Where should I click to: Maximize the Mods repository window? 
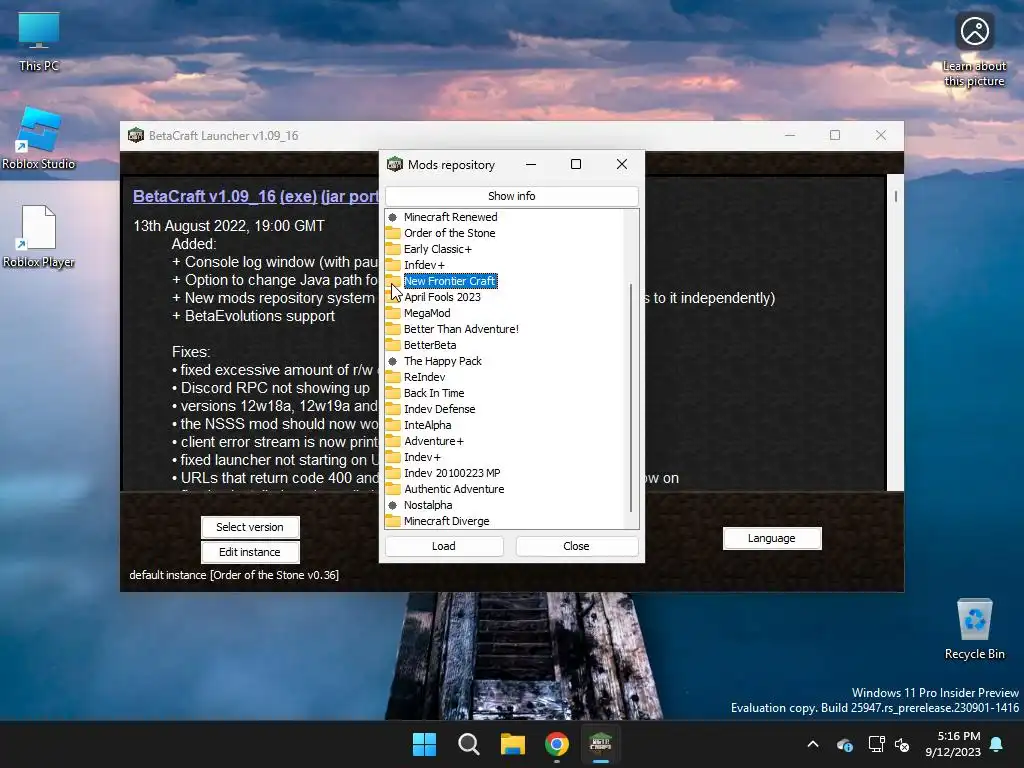point(576,165)
